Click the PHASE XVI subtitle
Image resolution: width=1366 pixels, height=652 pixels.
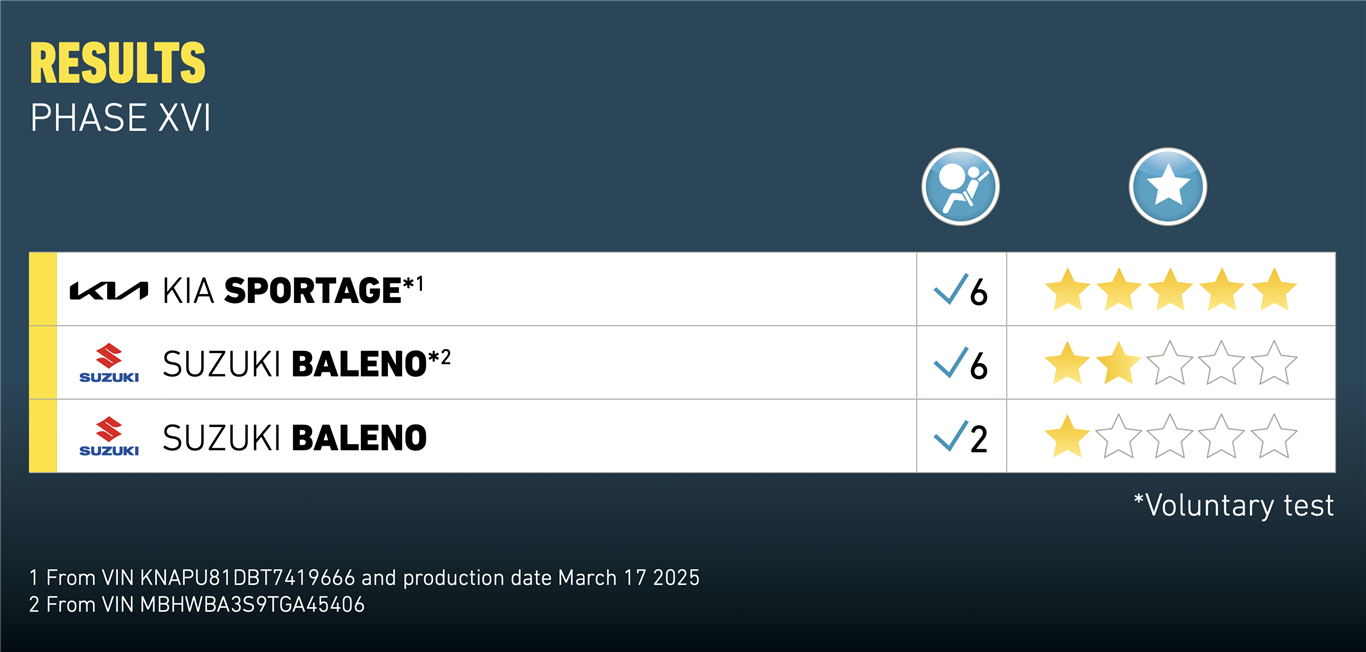[120, 118]
